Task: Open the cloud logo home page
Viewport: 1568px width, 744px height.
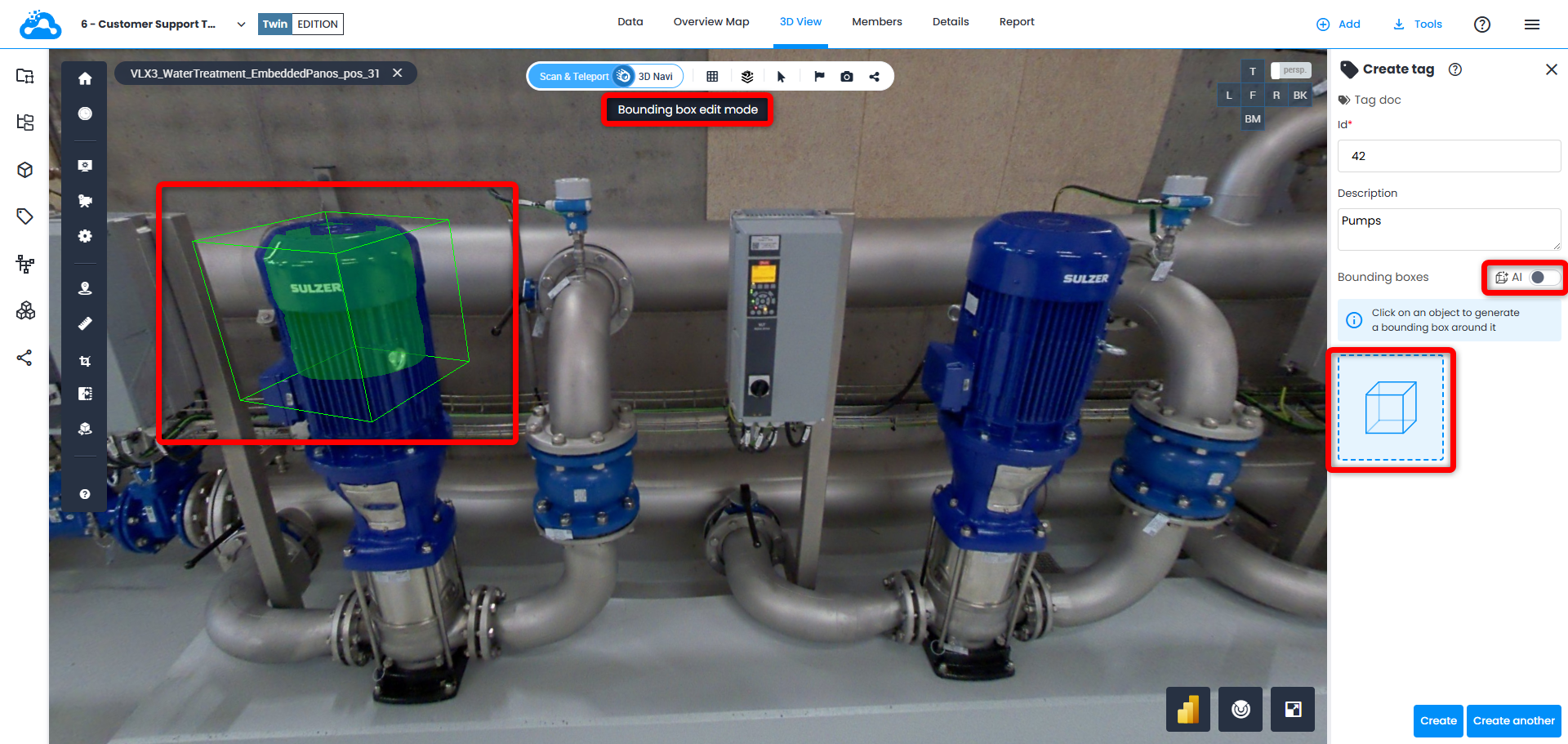Action: [x=40, y=25]
